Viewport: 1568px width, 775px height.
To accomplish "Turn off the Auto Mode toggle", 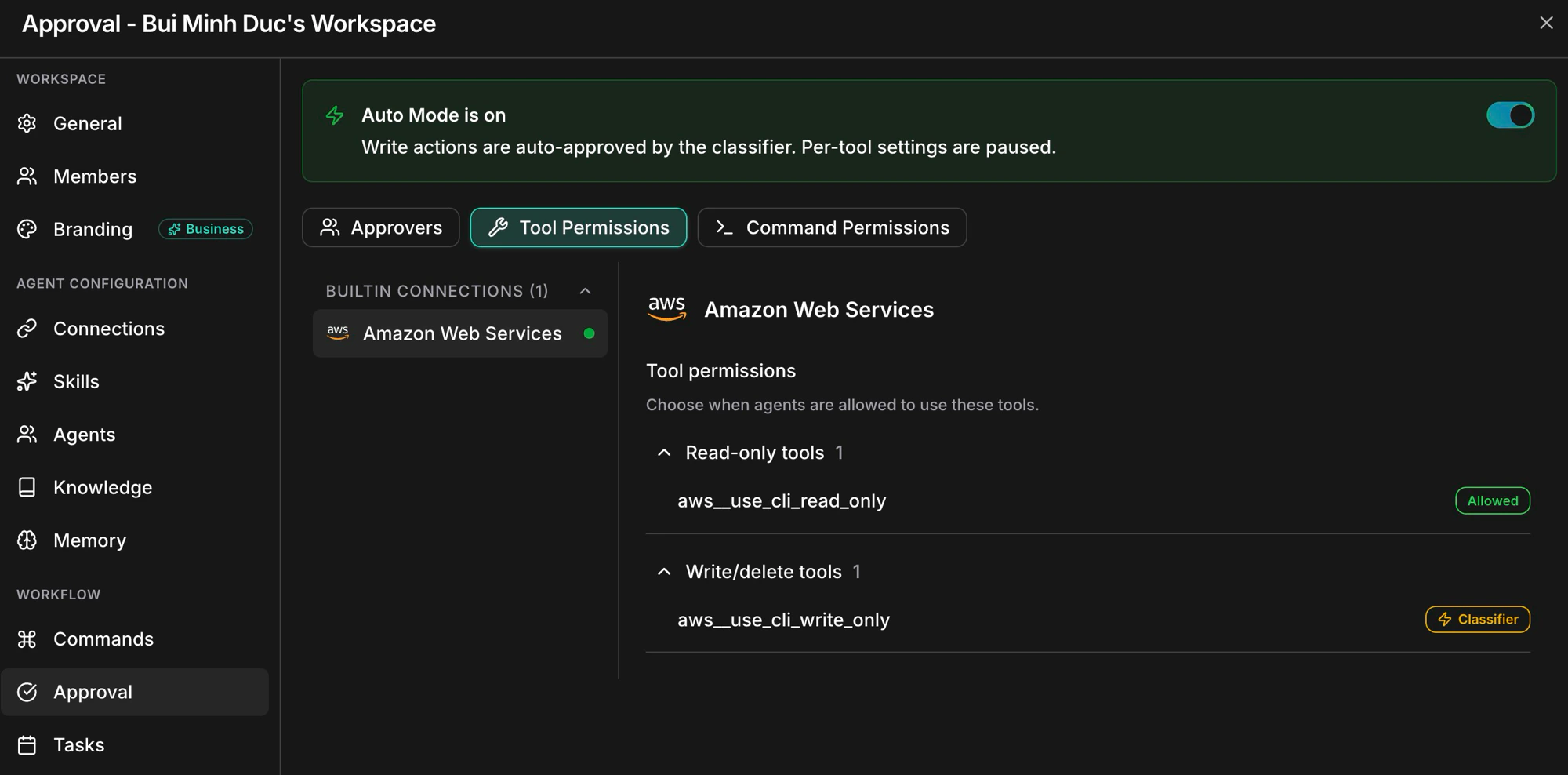I will tap(1510, 115).
